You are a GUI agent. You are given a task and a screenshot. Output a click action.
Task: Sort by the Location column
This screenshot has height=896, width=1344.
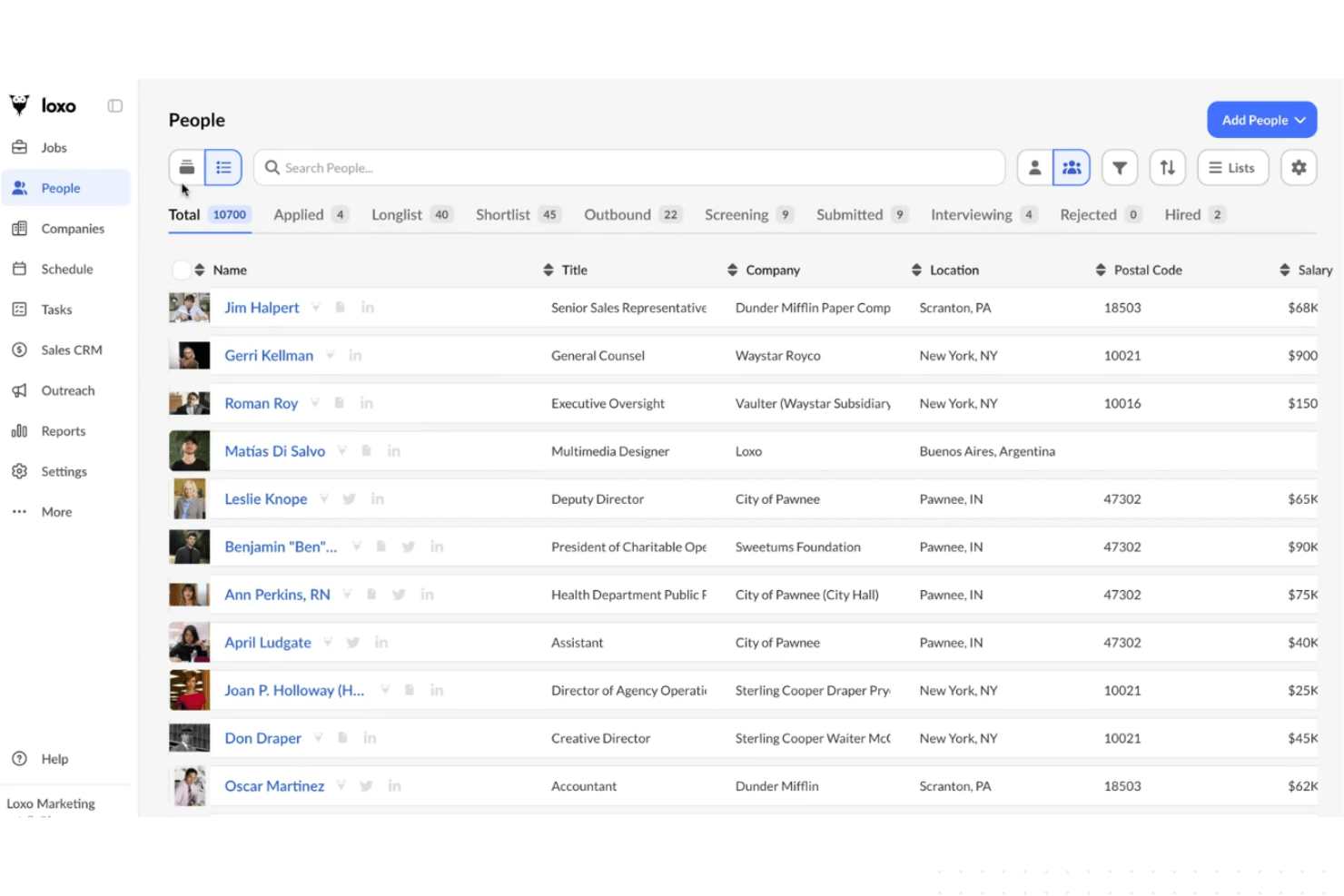tap(916, 271)
